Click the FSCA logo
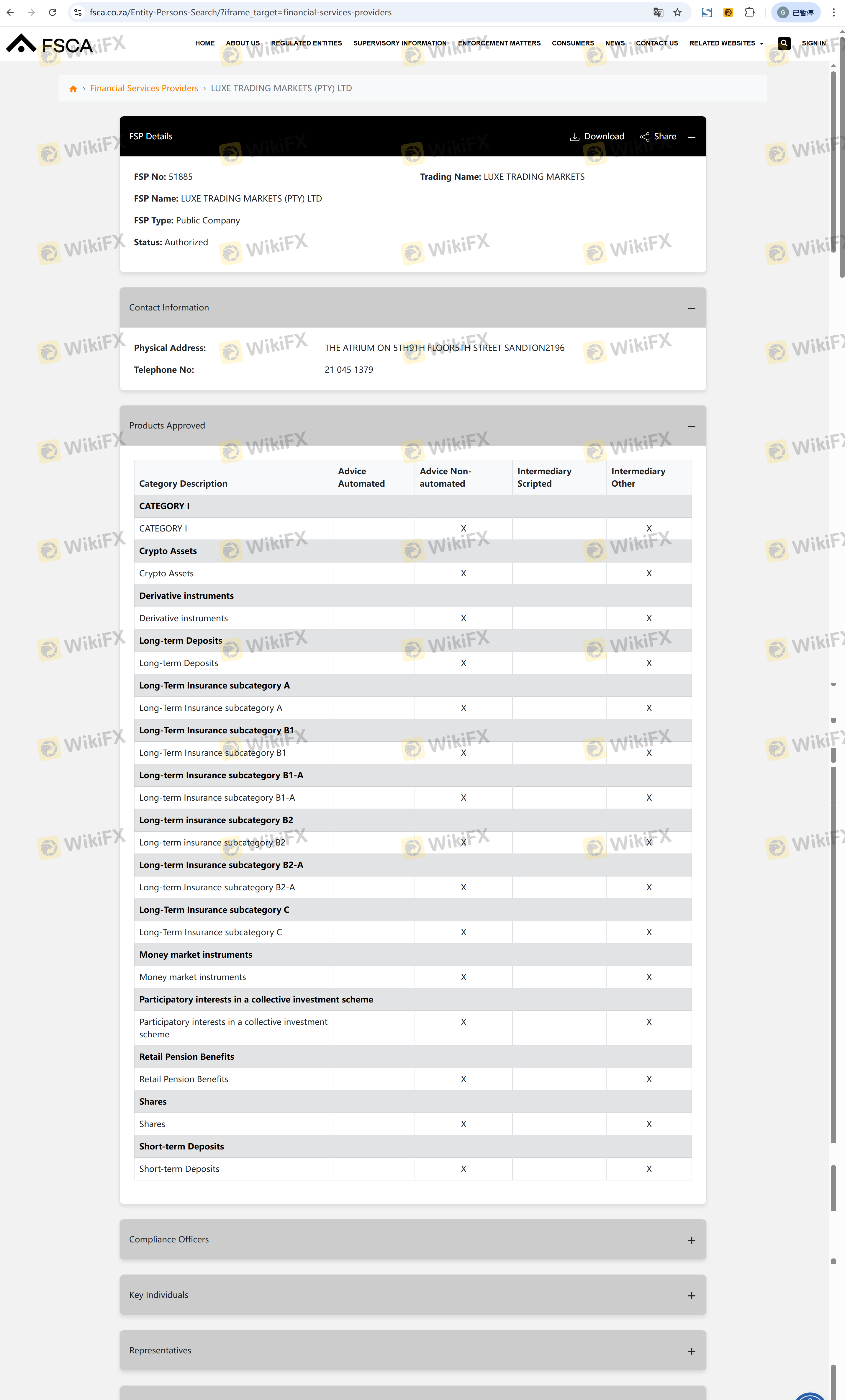This screenshot has width=845, height=1400. [49, 44]
